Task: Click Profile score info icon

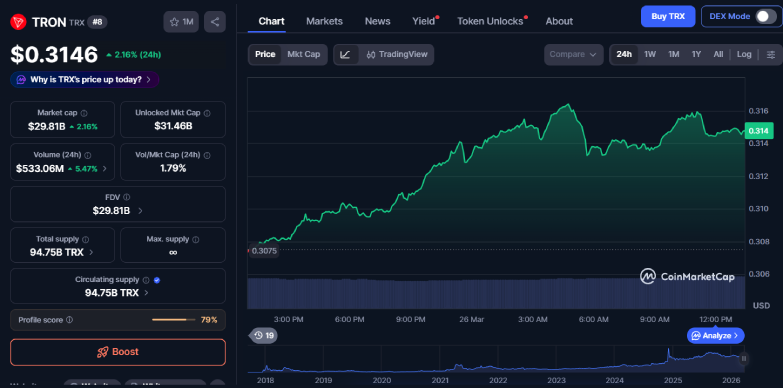Action: pos(69,320)
